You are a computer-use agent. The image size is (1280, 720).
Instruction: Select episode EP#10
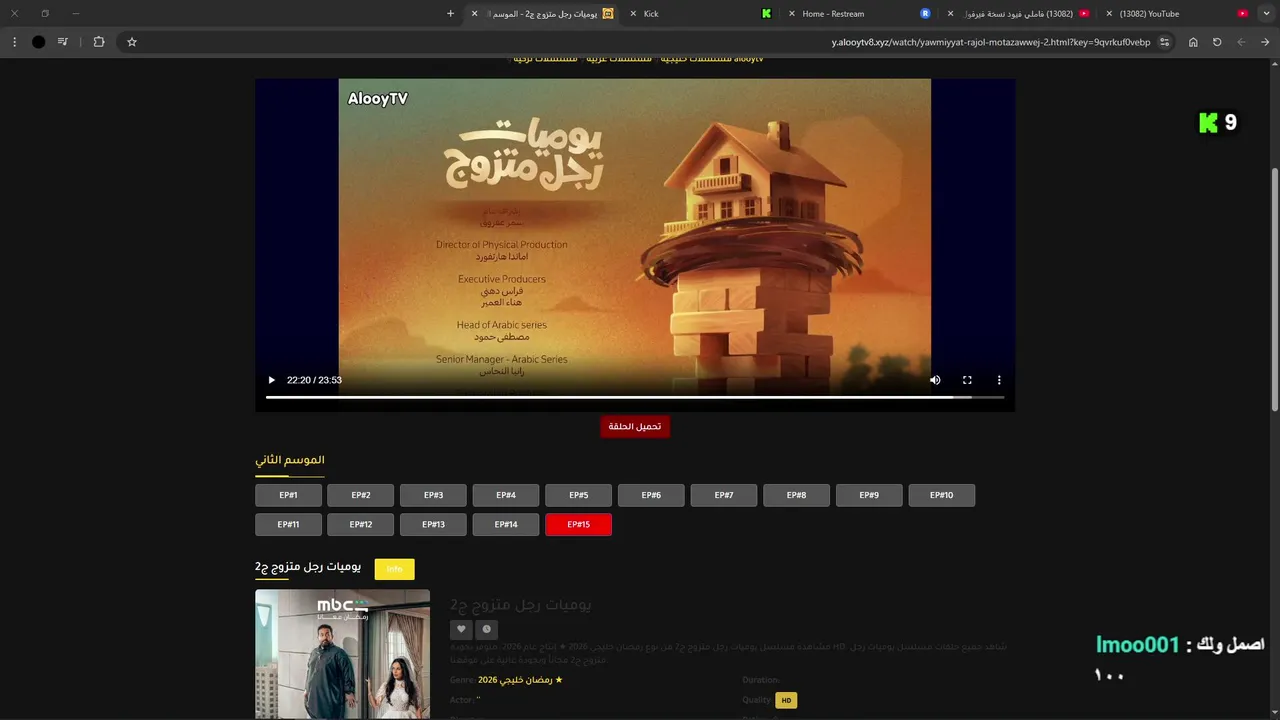[x=941, y=495]
